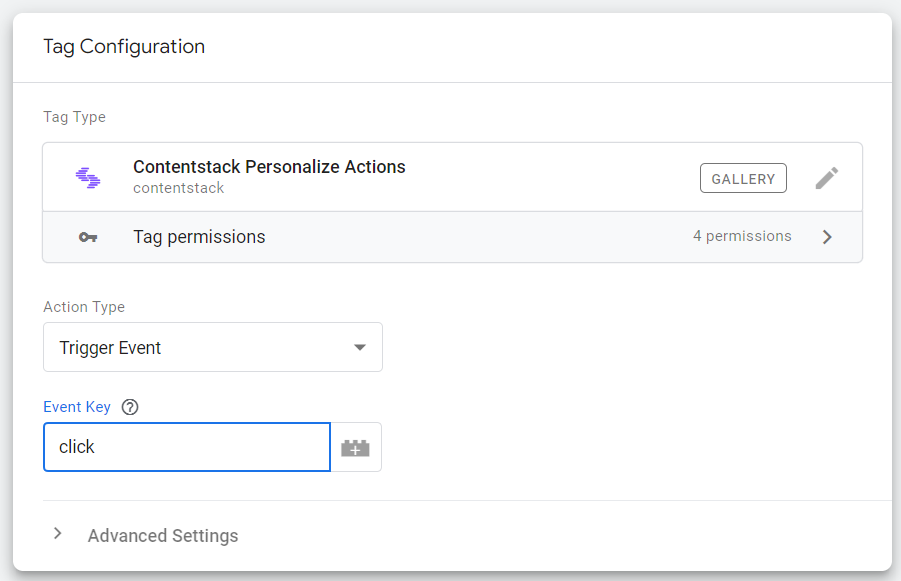901x581 pixels.
Task: Click the Contentstack logo icon
Action: pyautogui.click(x=88, y=178)
